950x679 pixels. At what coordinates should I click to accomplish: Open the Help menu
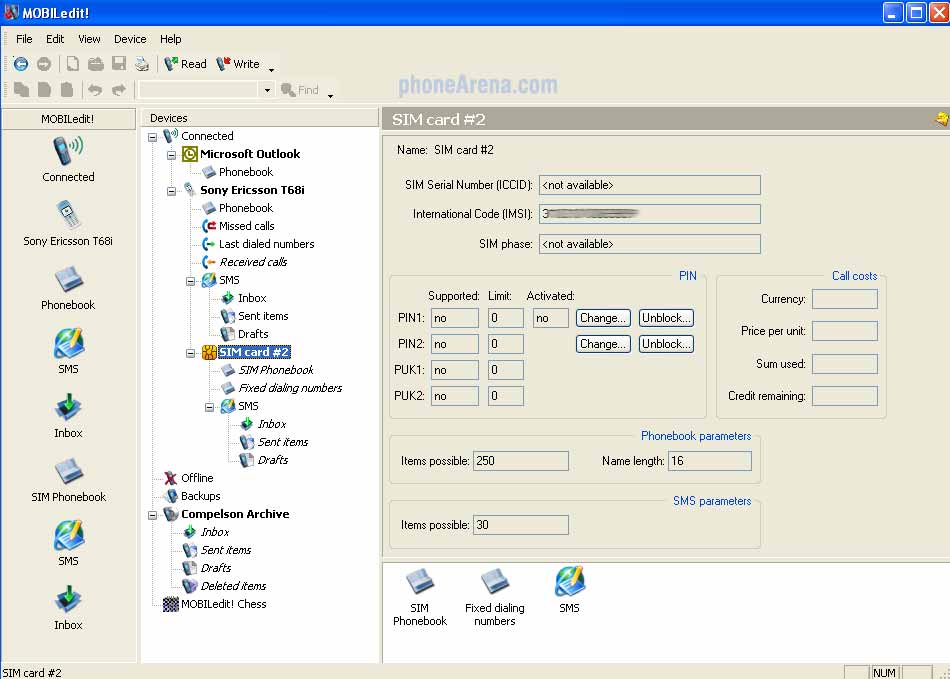[170, 39]
